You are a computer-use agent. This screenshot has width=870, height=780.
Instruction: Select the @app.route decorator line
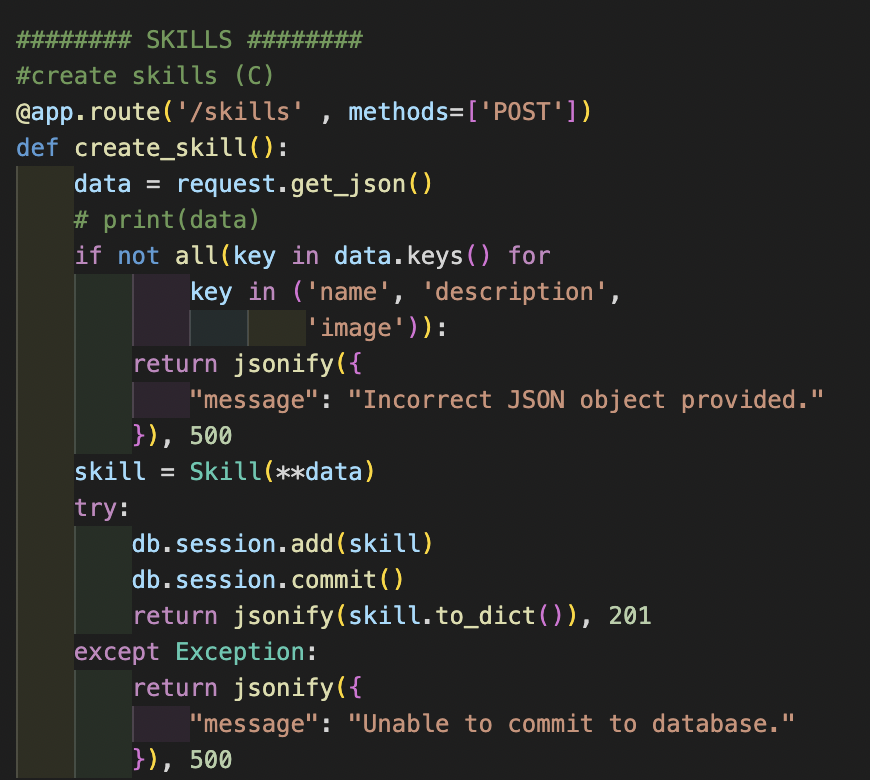300,112
